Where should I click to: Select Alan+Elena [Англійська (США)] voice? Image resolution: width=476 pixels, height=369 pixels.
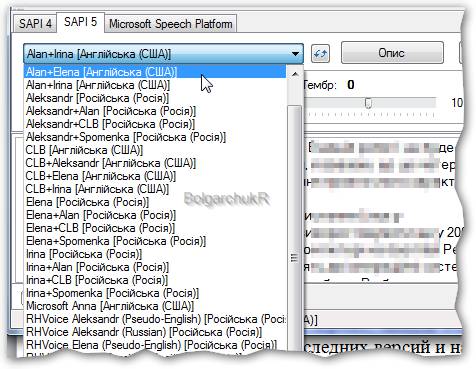[x=155, y=72]
